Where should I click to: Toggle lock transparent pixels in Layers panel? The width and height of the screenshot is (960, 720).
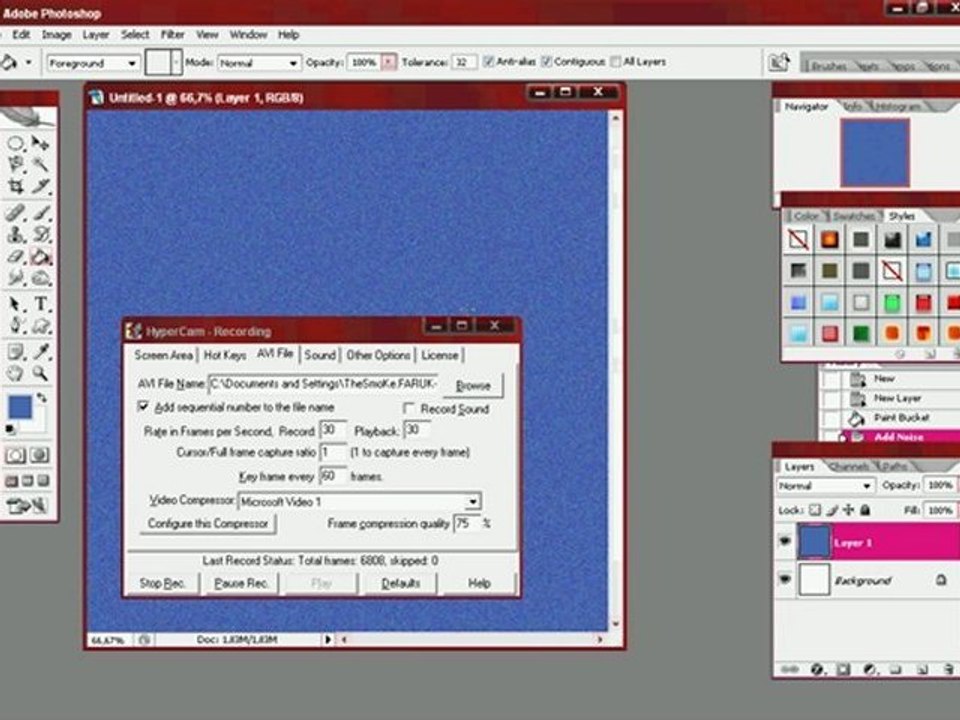click(x=815, y=509)
